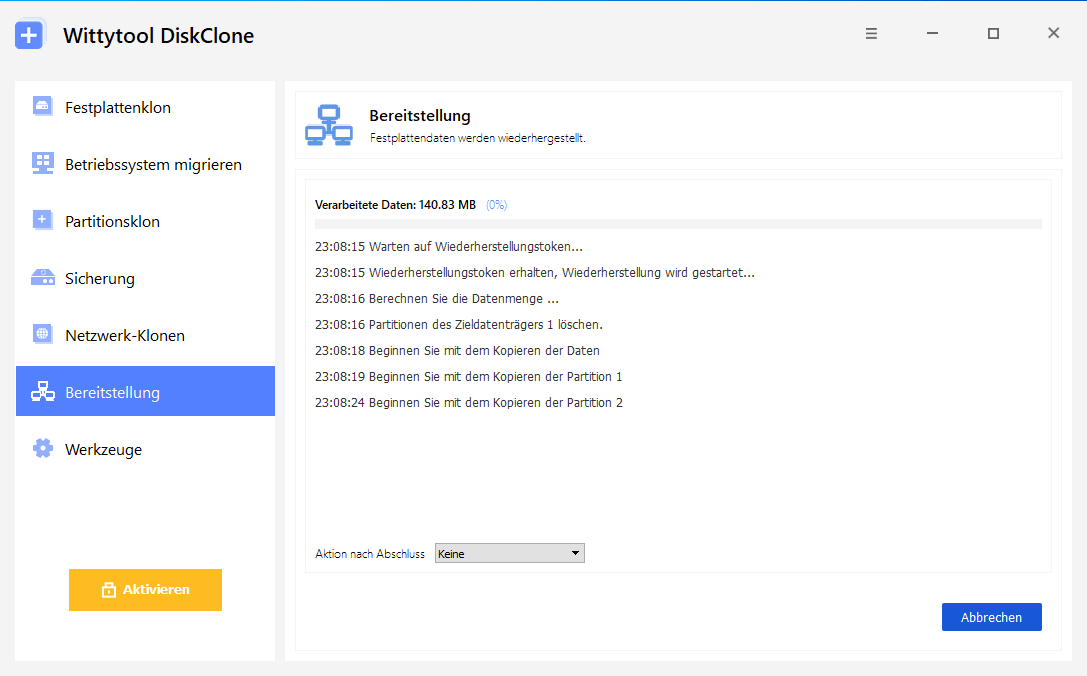Click the restore progress bar
This screenshot has height=676, width=1087.
pyautogui.click(x=678, y=224)
